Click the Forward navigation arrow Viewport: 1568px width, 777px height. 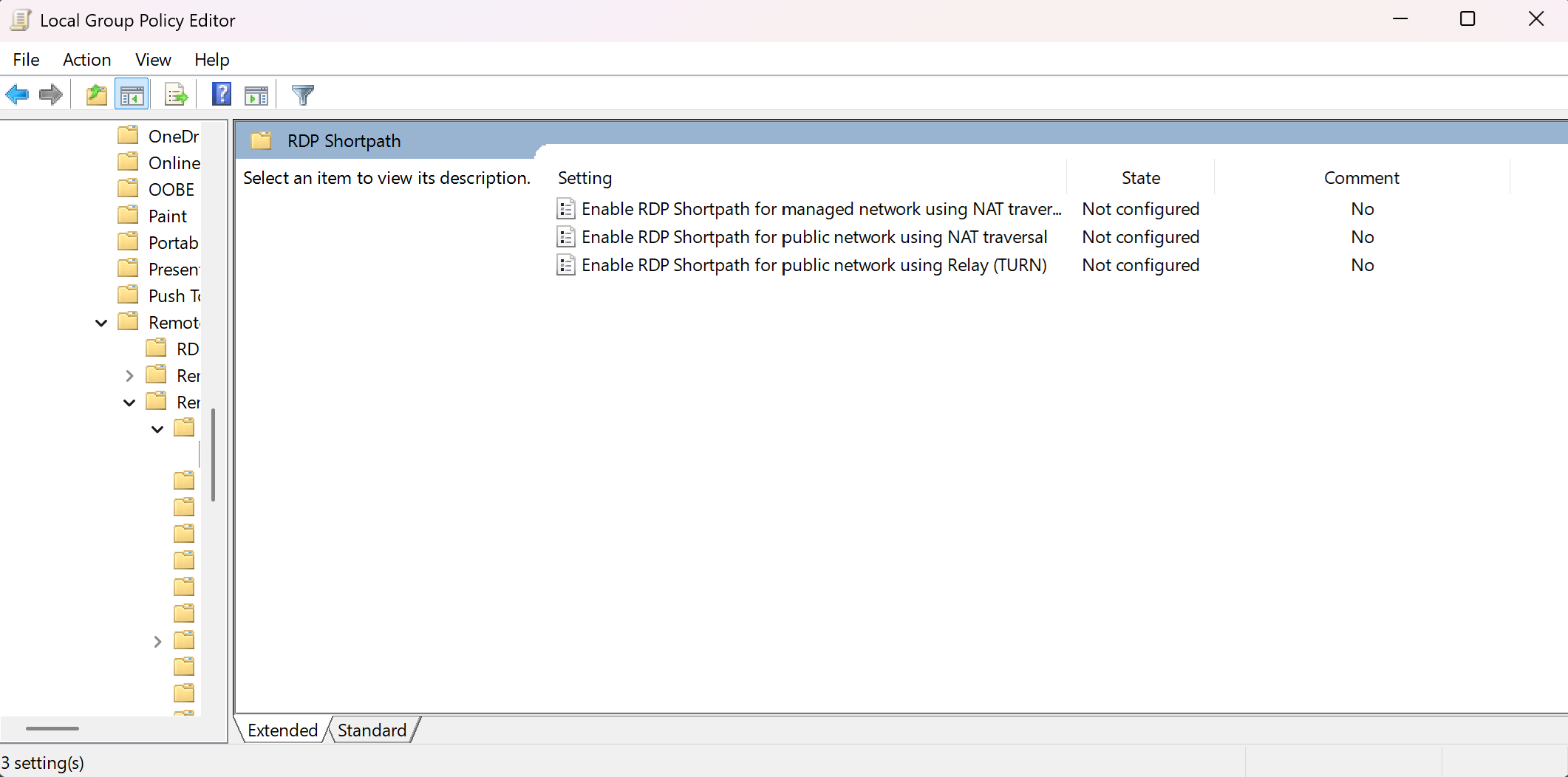50,94
